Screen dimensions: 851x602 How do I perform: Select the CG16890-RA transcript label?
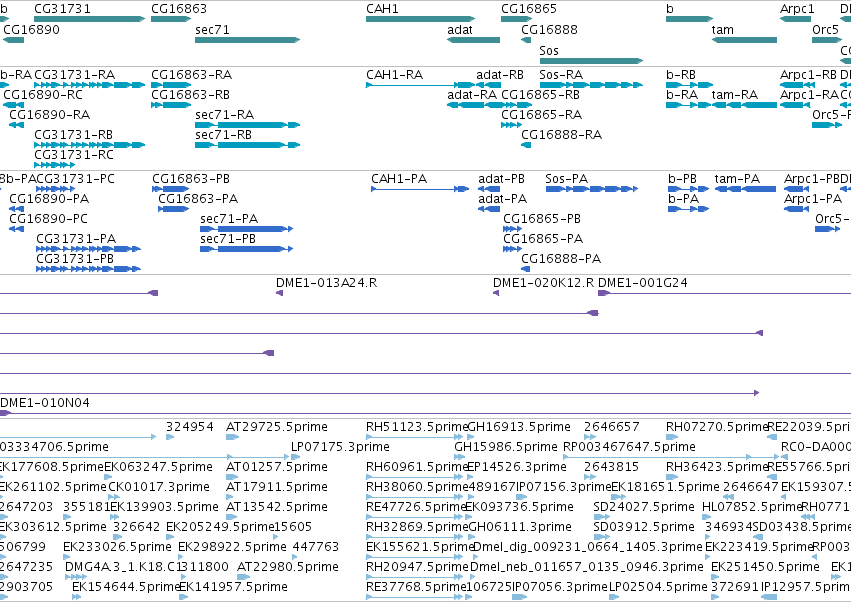point(49,115)
